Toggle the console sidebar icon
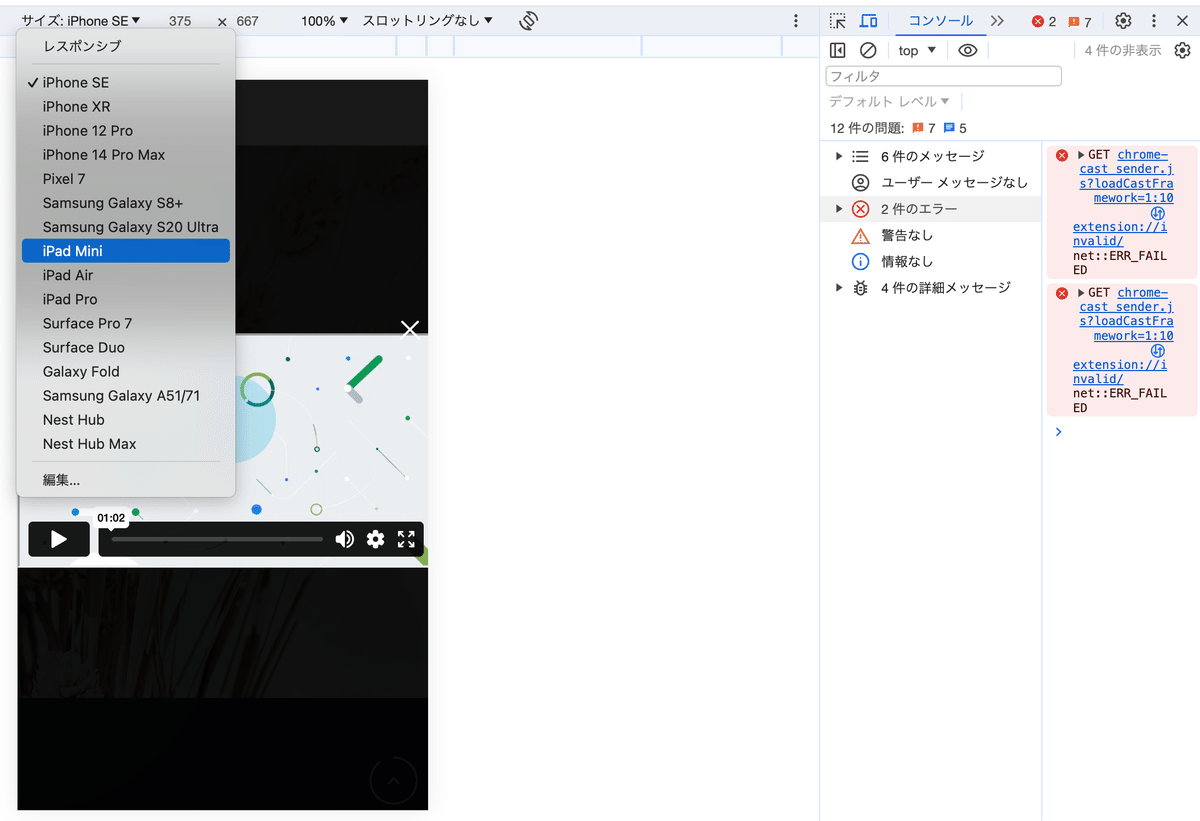The height and width of the screenshot is (821, 1200). 838,50
